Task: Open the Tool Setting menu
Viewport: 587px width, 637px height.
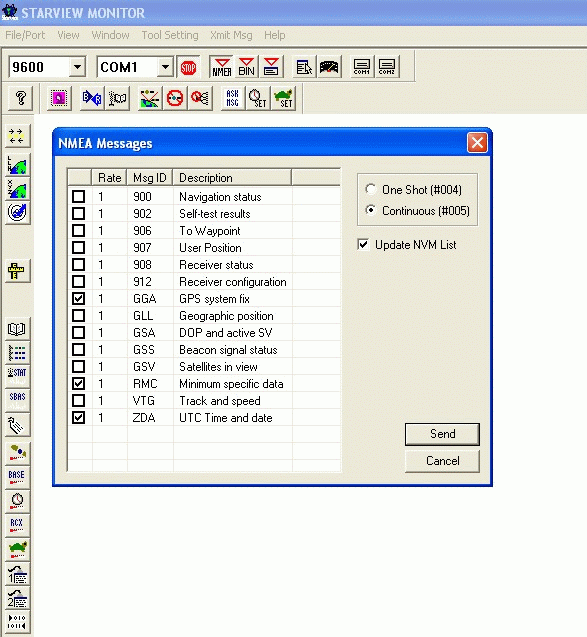Action: (x=170, y=35)
